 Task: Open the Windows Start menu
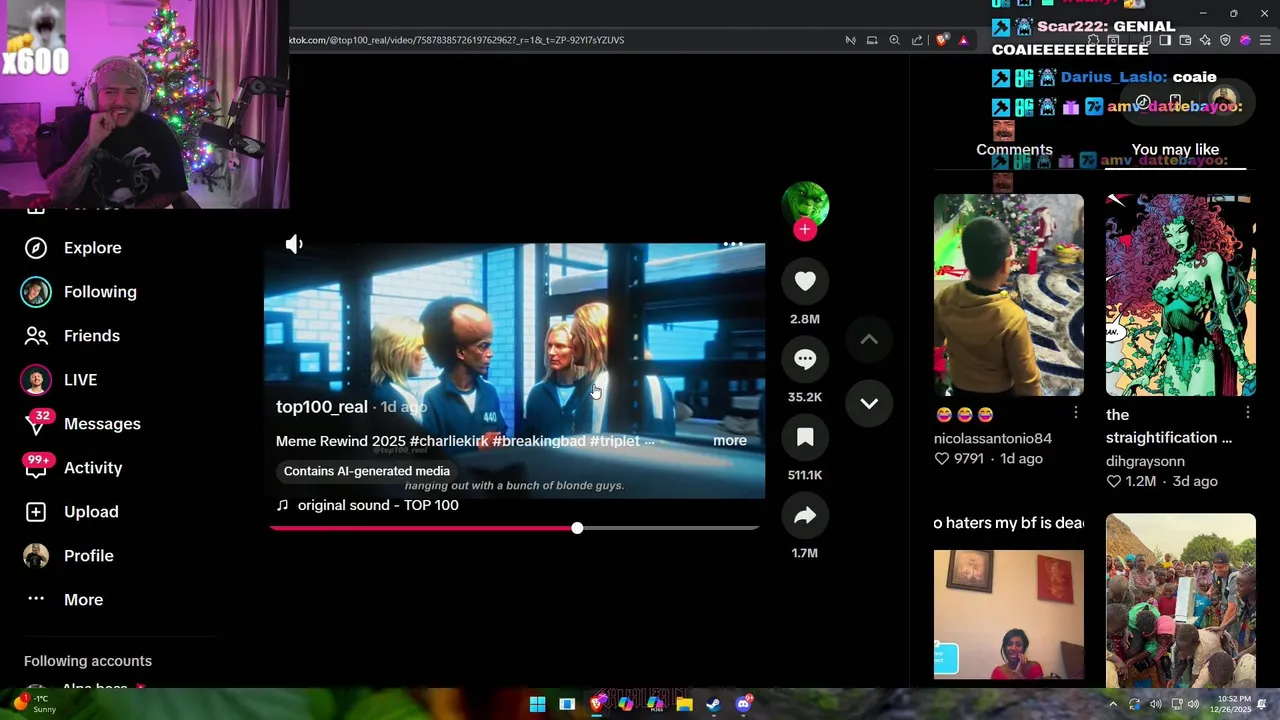tap(537, 704)
